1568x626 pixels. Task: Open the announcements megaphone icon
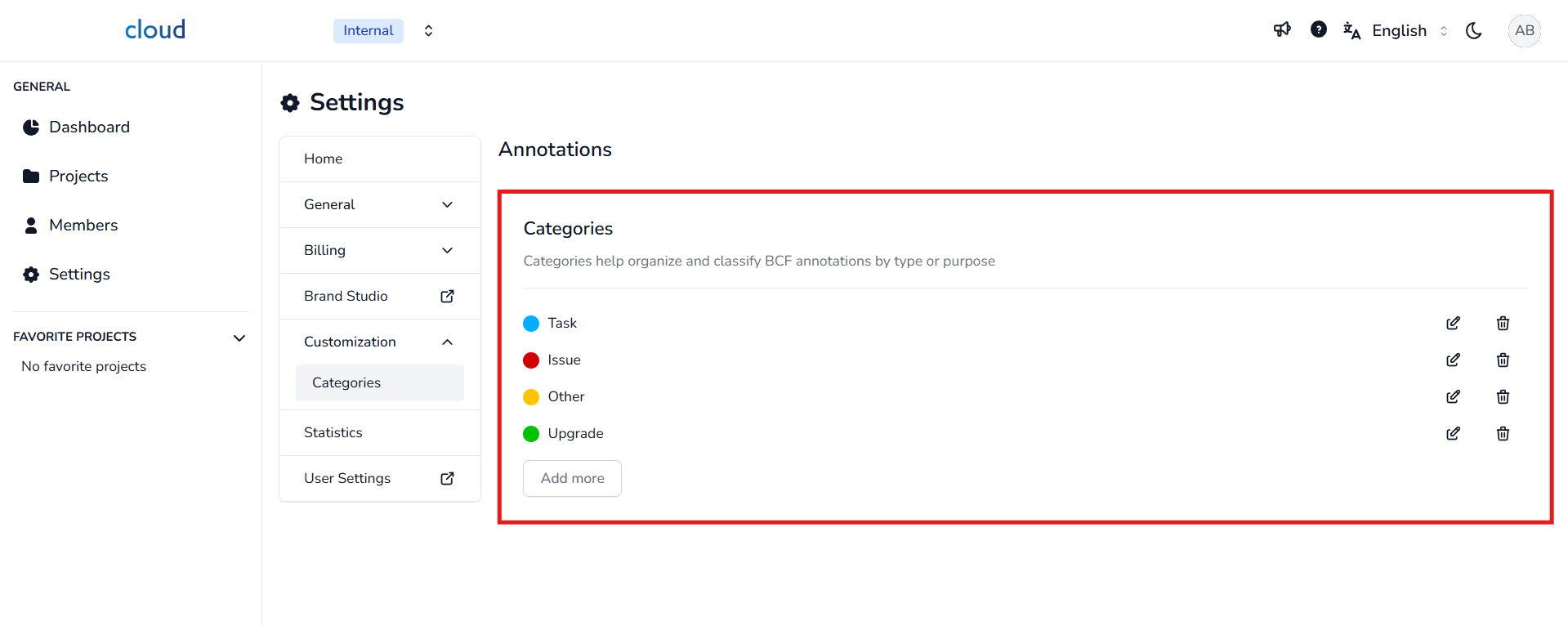coord(1282,30)
